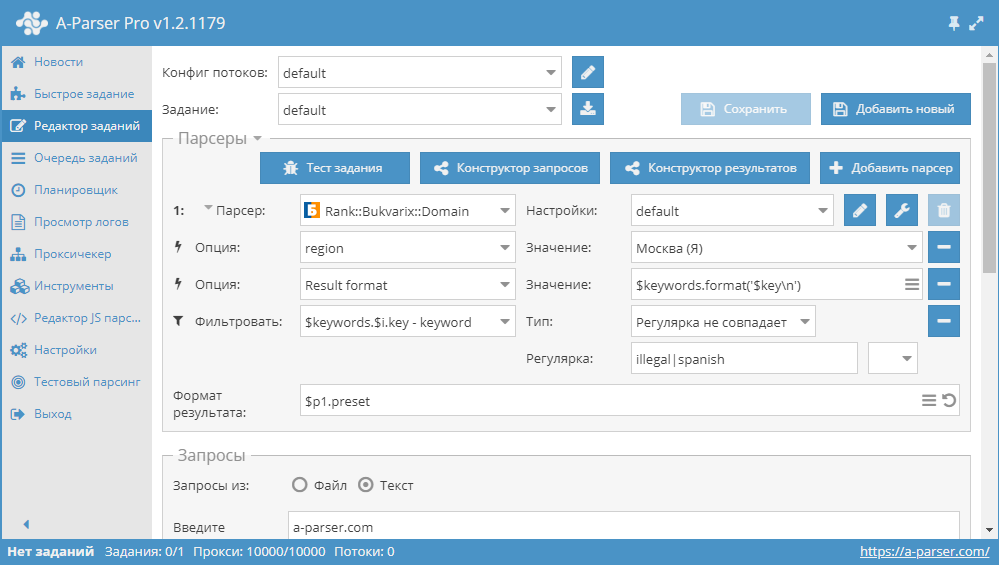Pin the window using the pin icon
Screen dimensions: 999x565
click(x=954, y=22)
